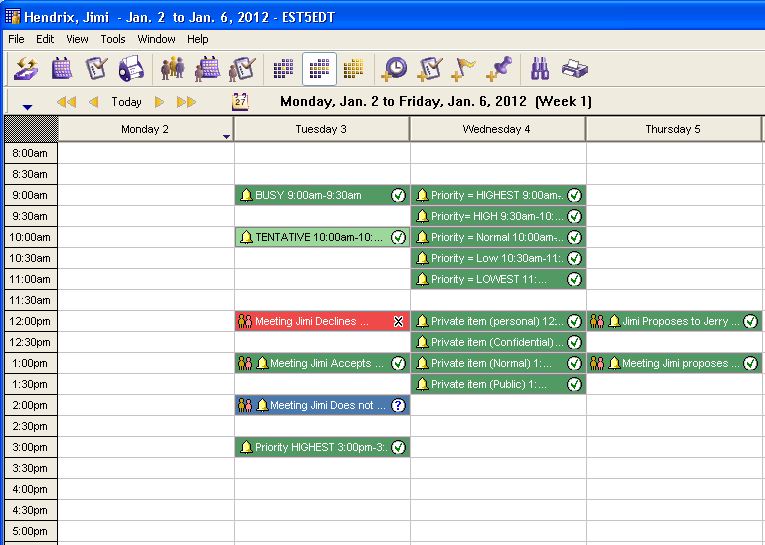Select the Private item (Normal) event

498,363
